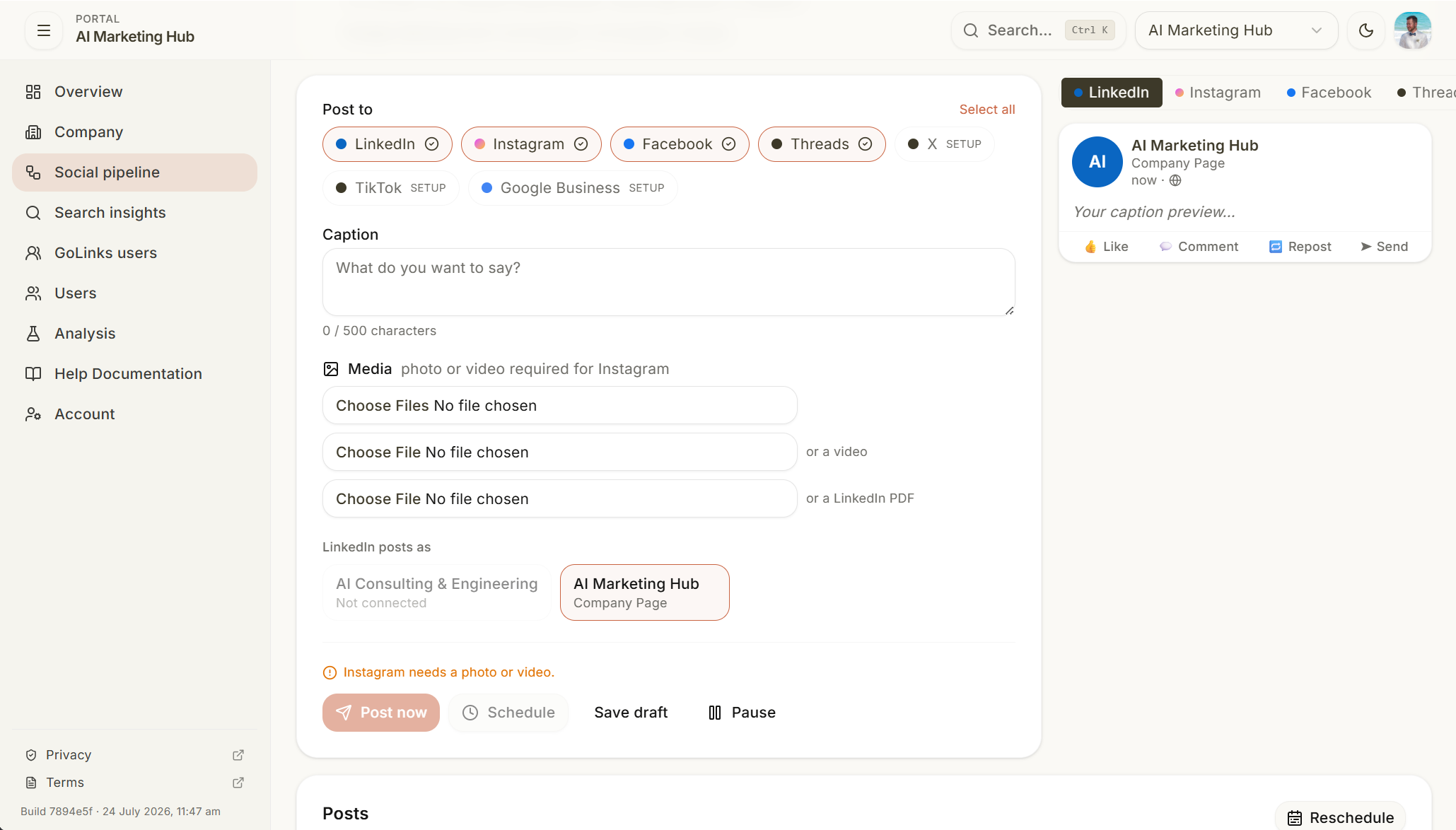1456x830 pixels.
Task: Switch preview to LinkedIn tab
Action: click(1112, 93)
